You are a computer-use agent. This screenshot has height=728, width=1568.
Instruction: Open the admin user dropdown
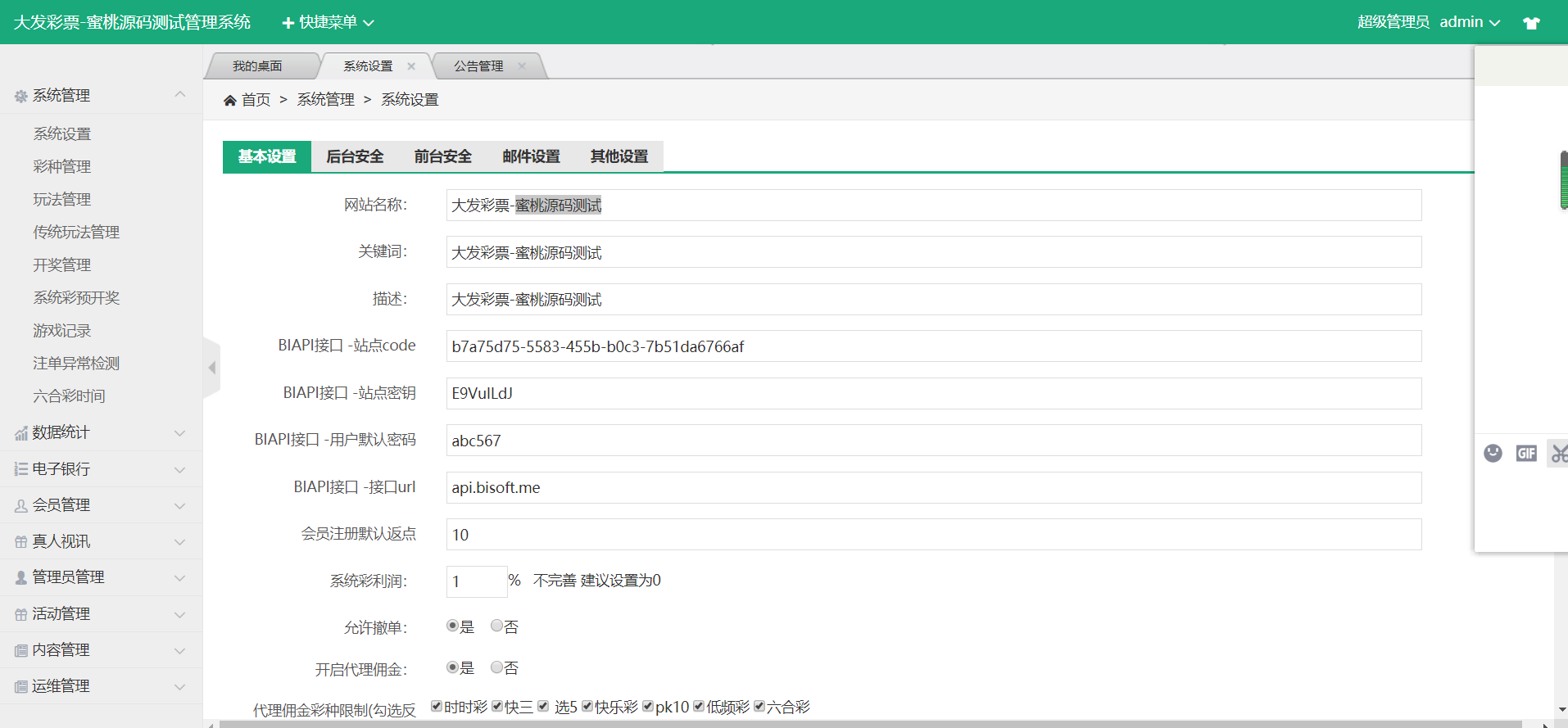coord(1470,22)
